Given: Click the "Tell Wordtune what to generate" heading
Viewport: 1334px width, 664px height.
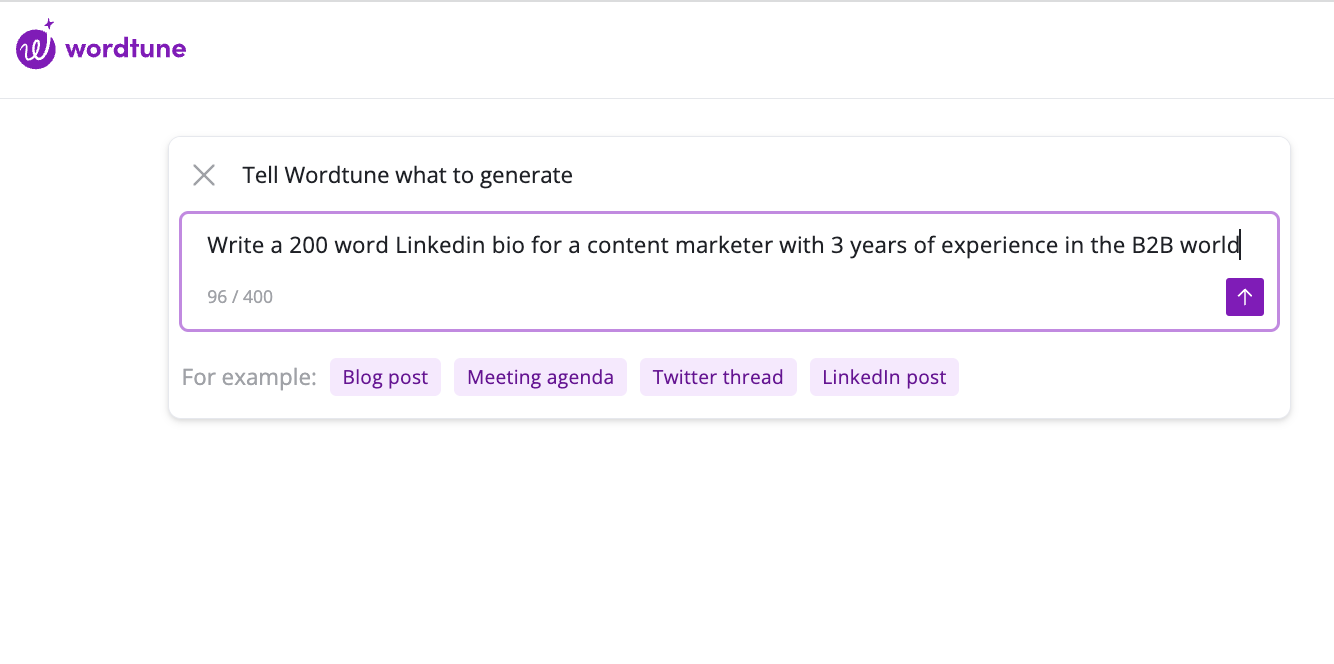Looking at the screenshot, I should point(407,176).
